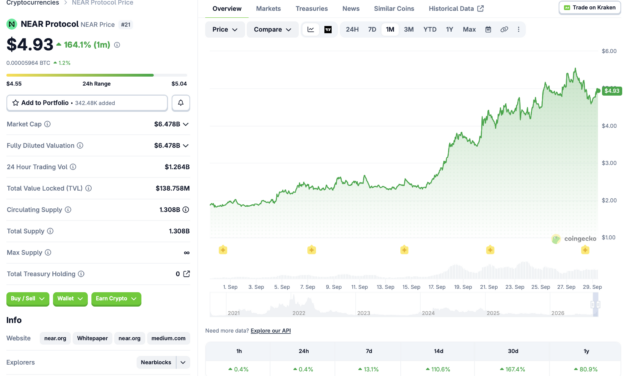Click the NEAR Protocol Price breadcrumb
This screenshot has height=376, width=627.
(x=102, y=3)
